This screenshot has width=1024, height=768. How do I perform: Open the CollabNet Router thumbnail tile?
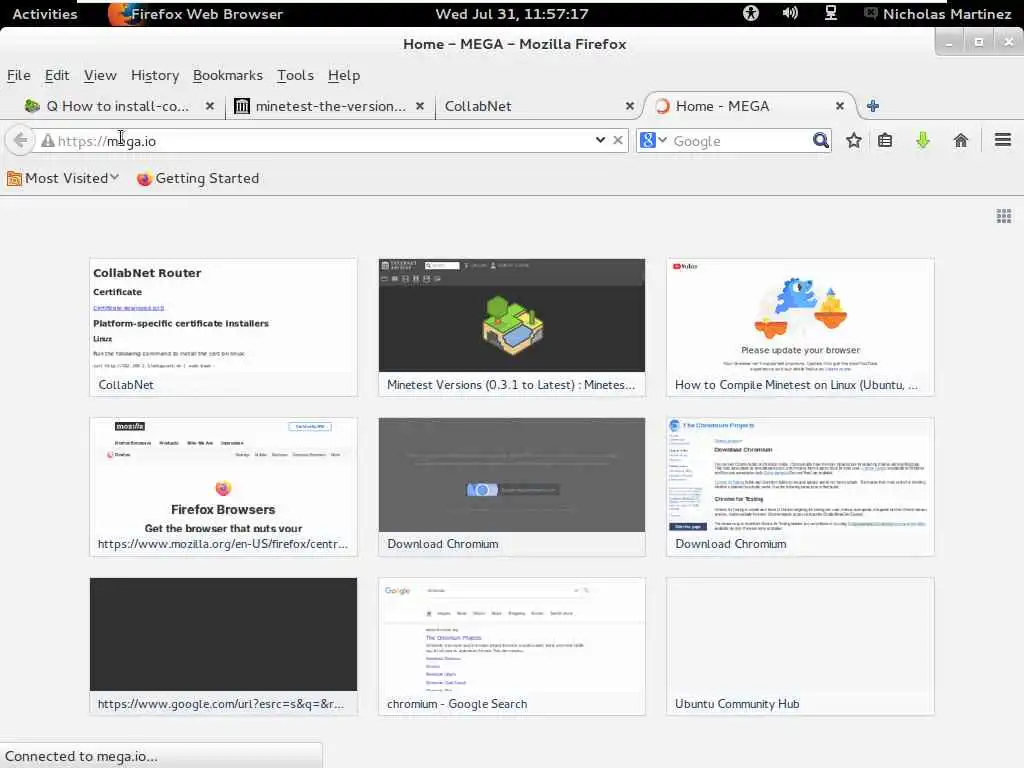[223, 327]
